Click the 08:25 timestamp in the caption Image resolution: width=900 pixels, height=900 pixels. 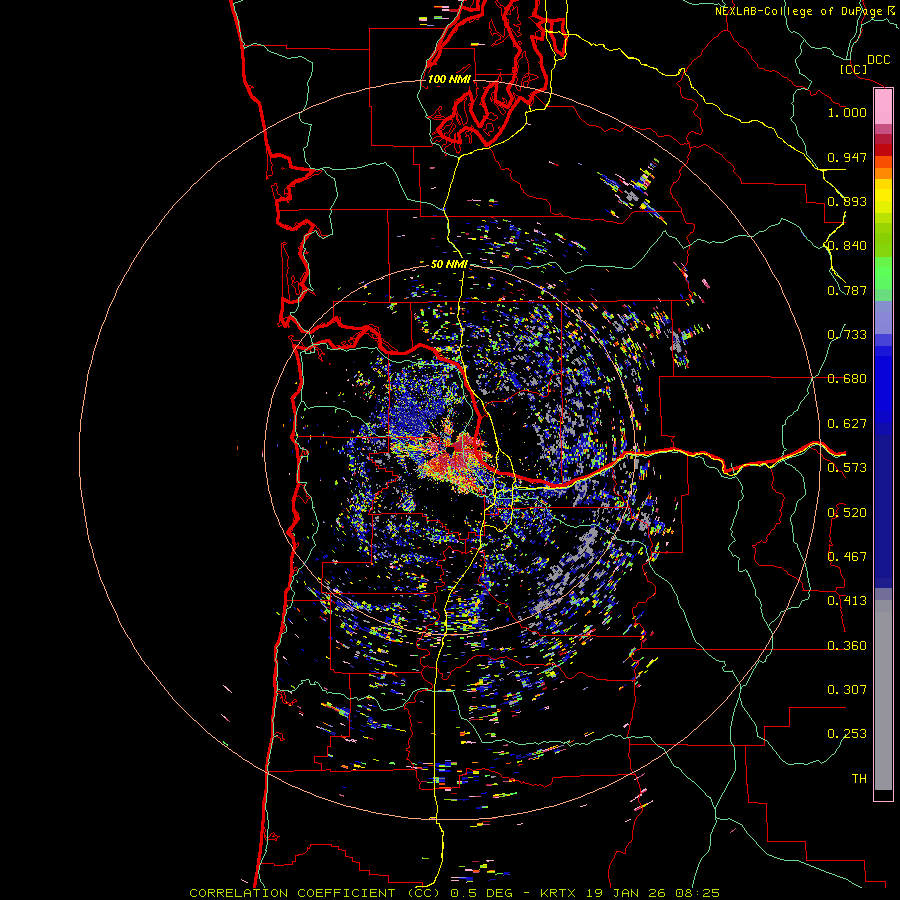pos(698,893)
